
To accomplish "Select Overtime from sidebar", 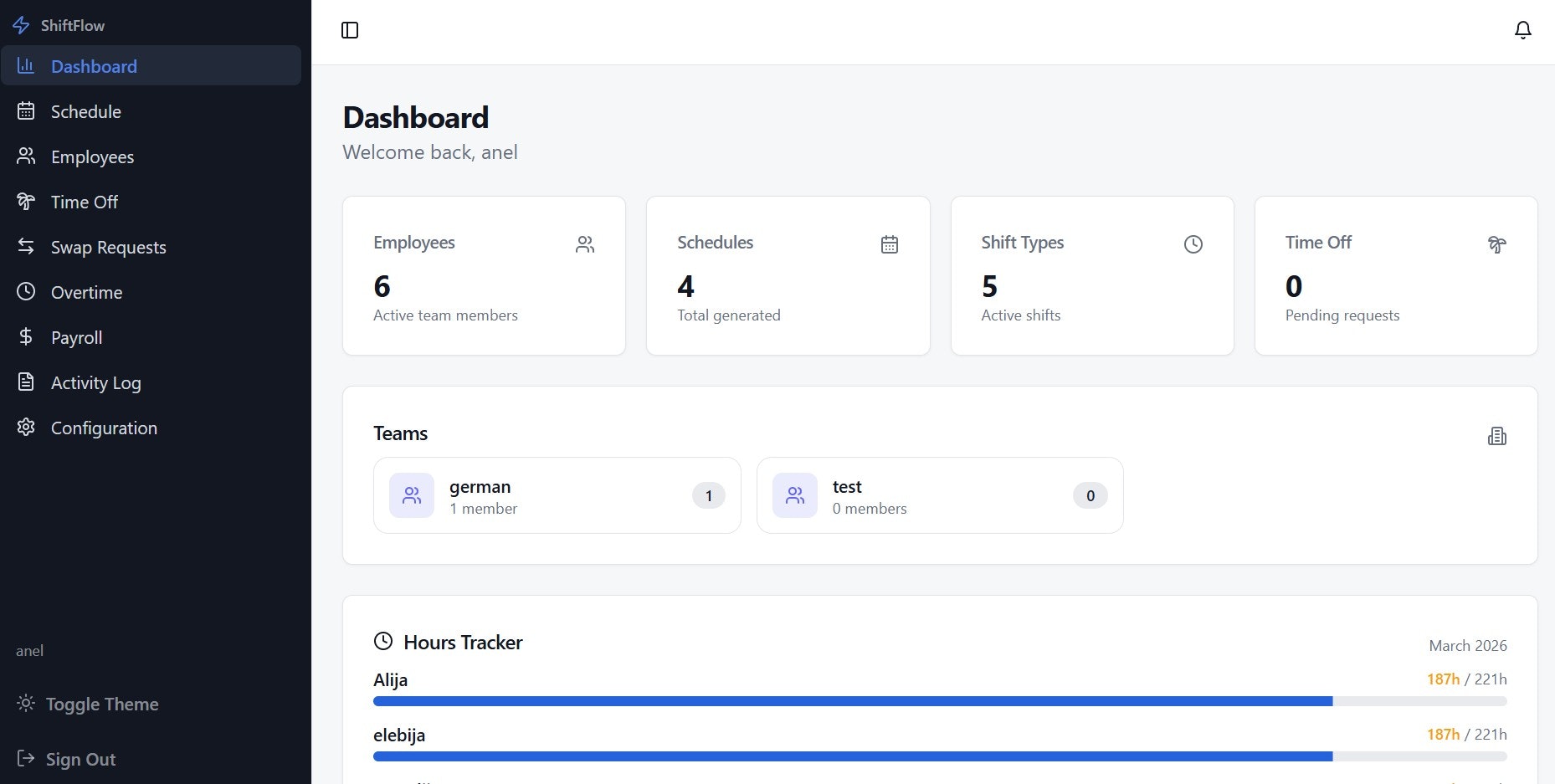I will point(151,292).
